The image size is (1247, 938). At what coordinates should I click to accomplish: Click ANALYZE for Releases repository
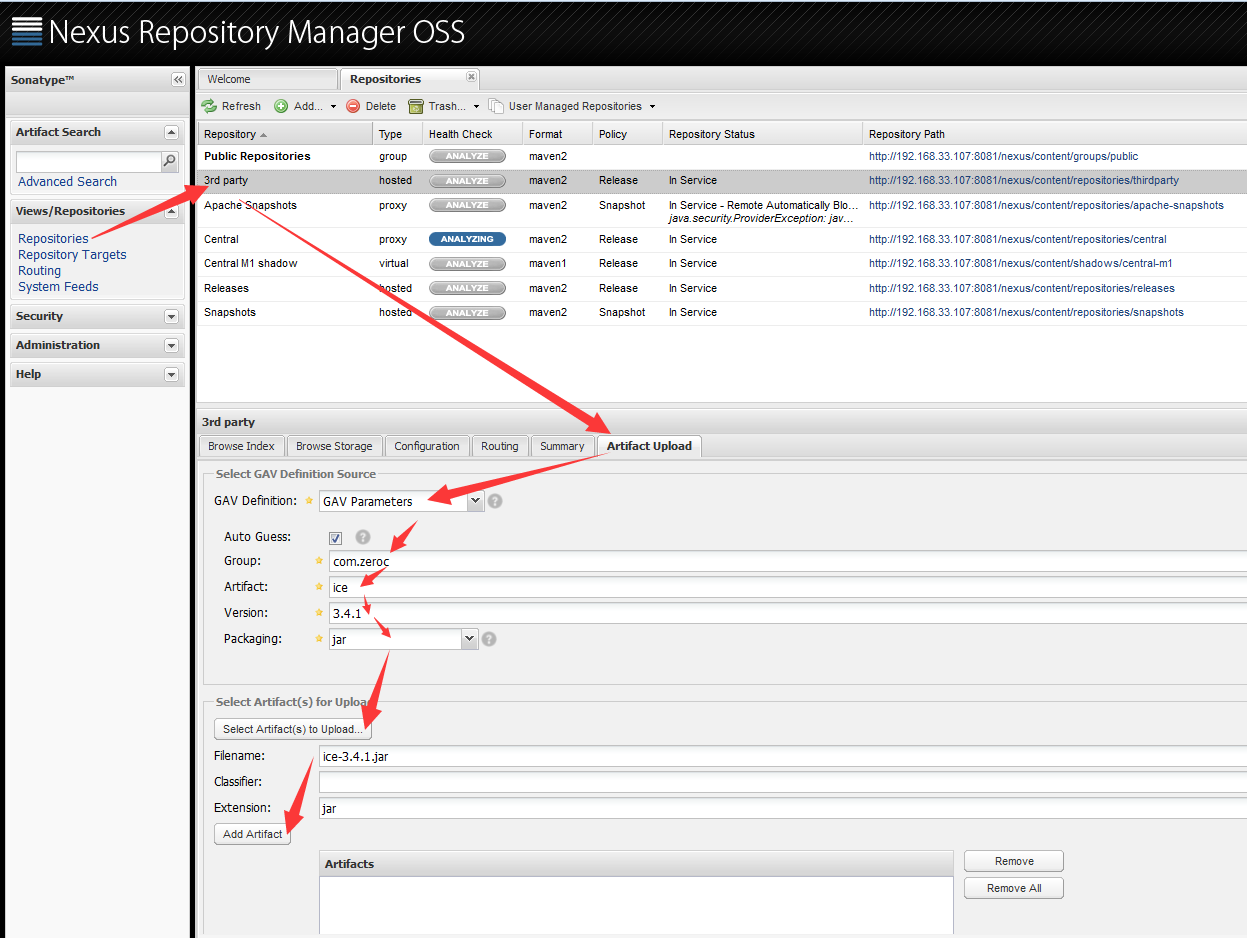(467, 288)
